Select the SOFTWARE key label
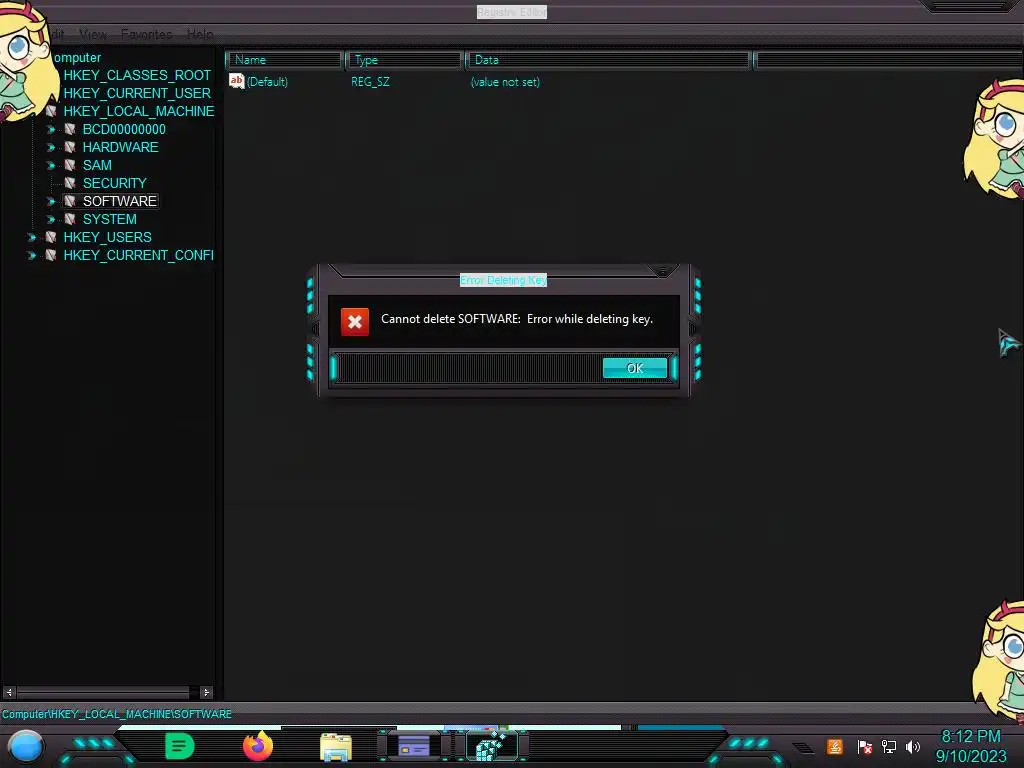The width and height of the screenshot is (1024, 768). coord(120,201)
